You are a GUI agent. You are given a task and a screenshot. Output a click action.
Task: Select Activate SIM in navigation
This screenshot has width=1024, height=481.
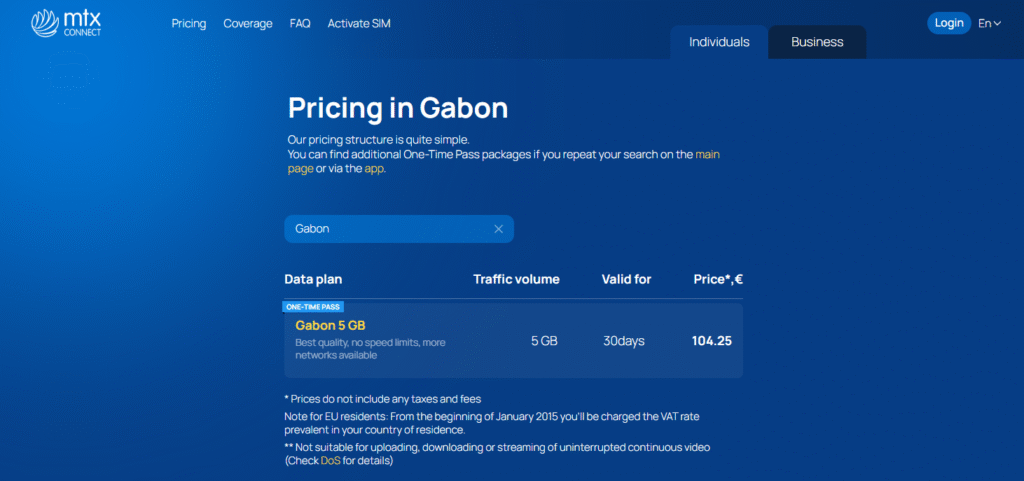coord(359,24)
